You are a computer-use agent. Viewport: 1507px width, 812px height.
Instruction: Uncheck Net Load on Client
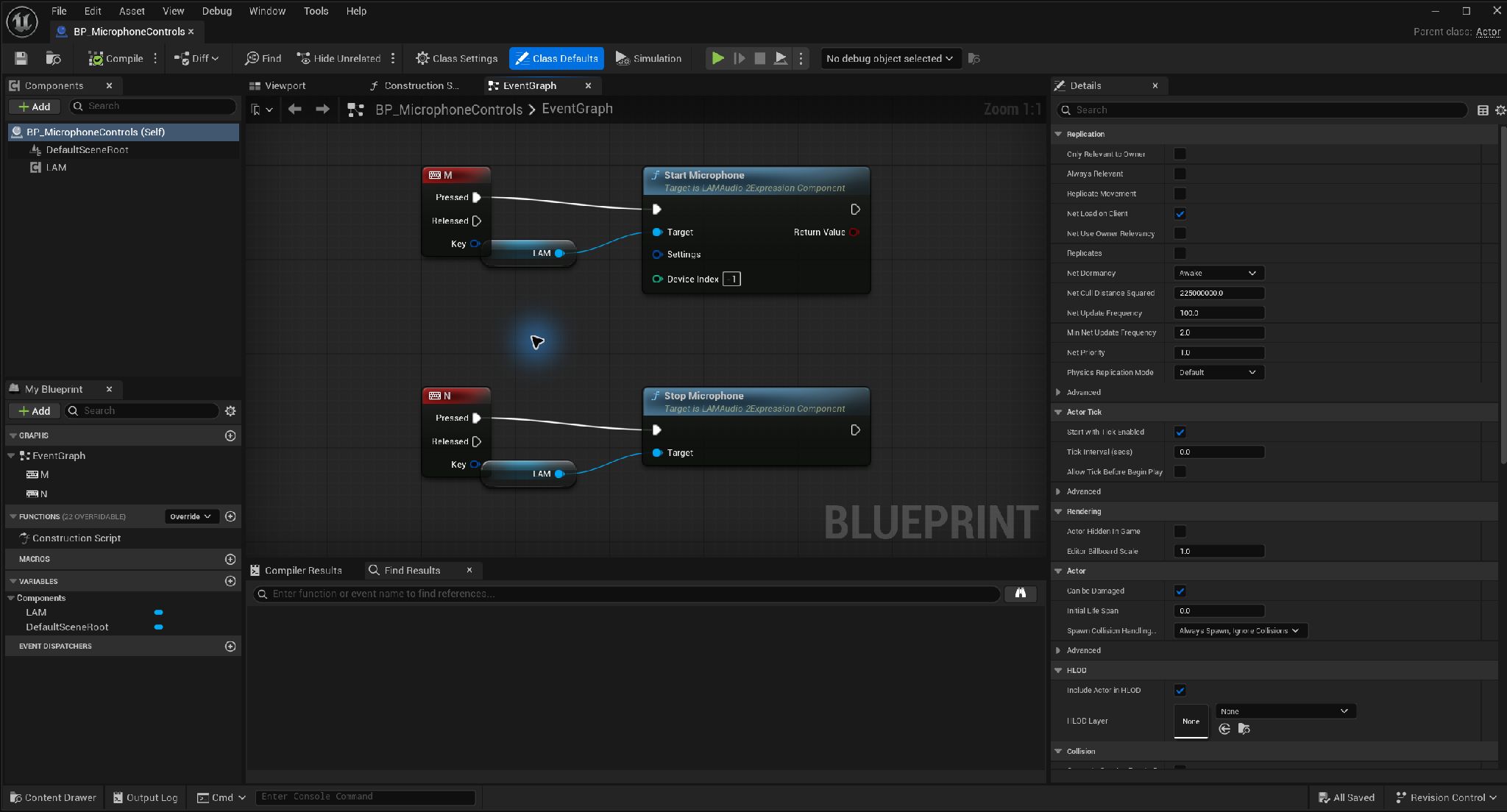1180,214
